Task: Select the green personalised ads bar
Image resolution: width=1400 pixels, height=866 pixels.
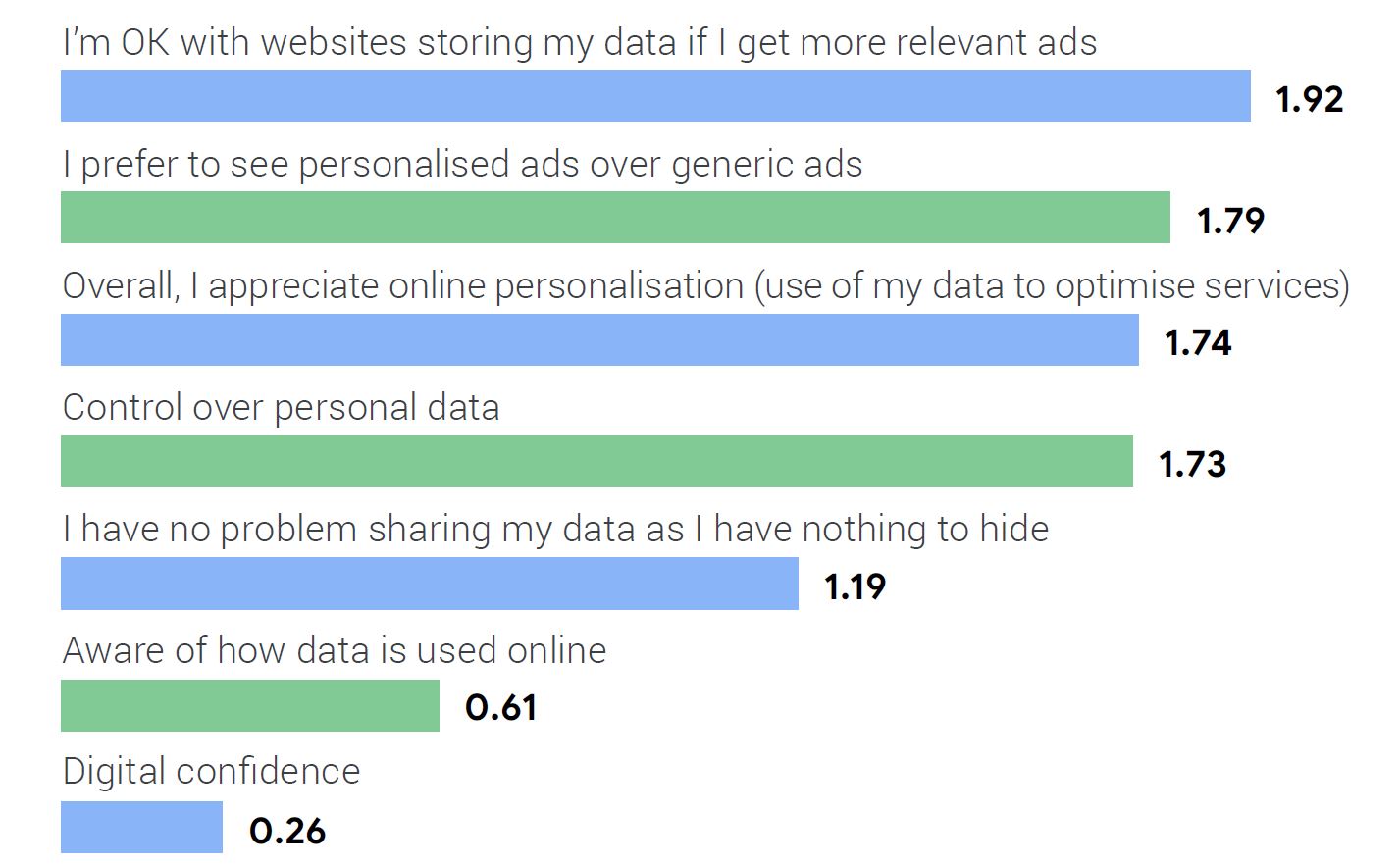Action: 615,218
